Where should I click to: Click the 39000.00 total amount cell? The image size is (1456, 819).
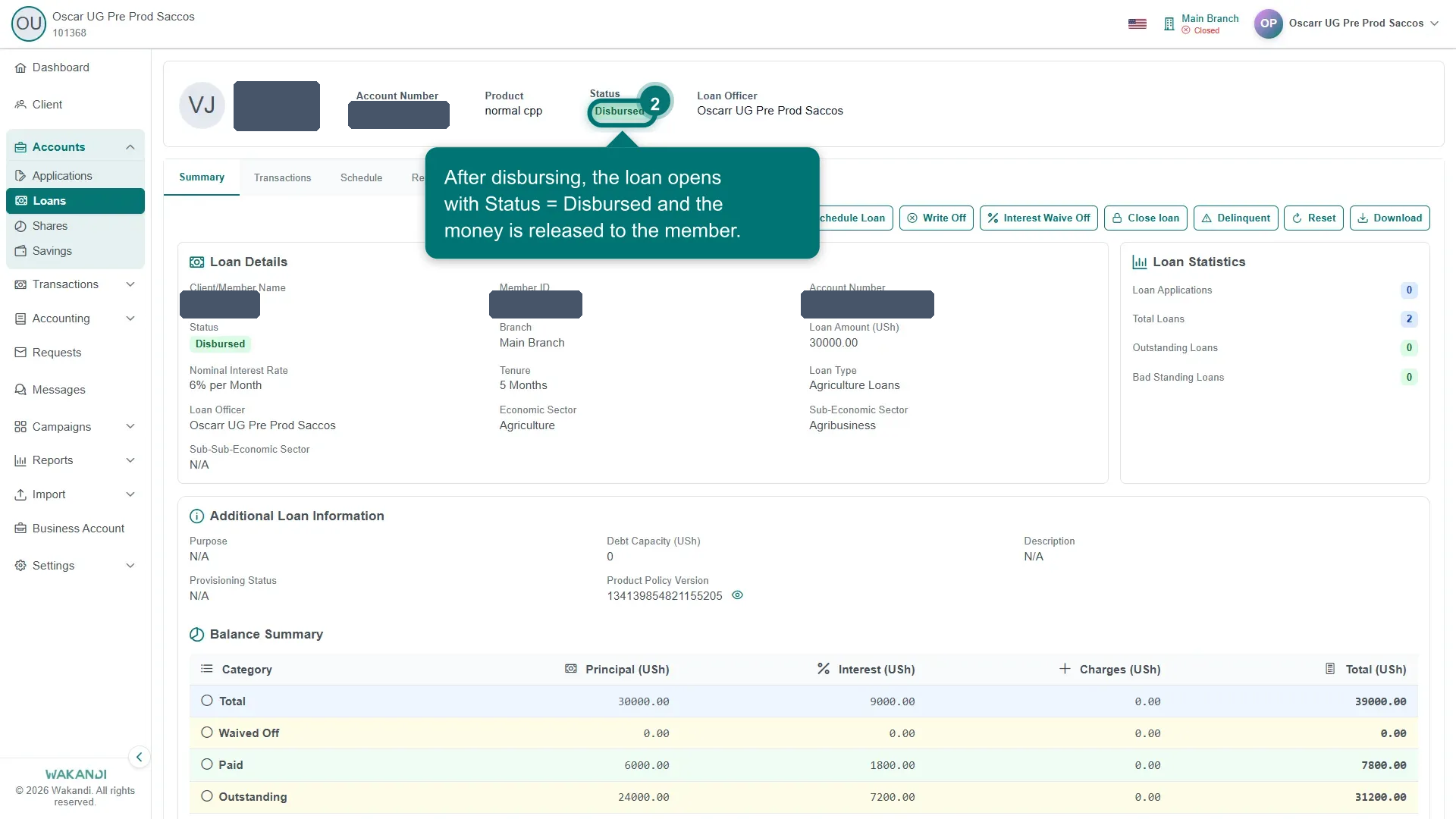(1380, 701)
